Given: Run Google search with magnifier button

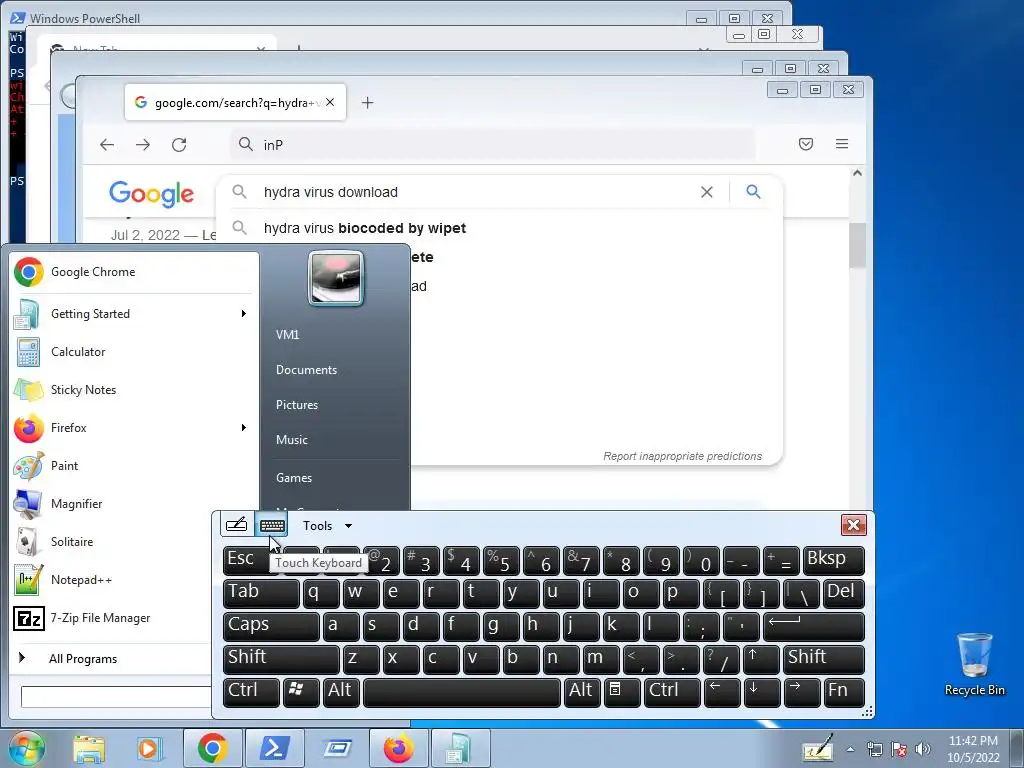Looking at the screenshot, I should pyautogui.click(x=753, y=191).
